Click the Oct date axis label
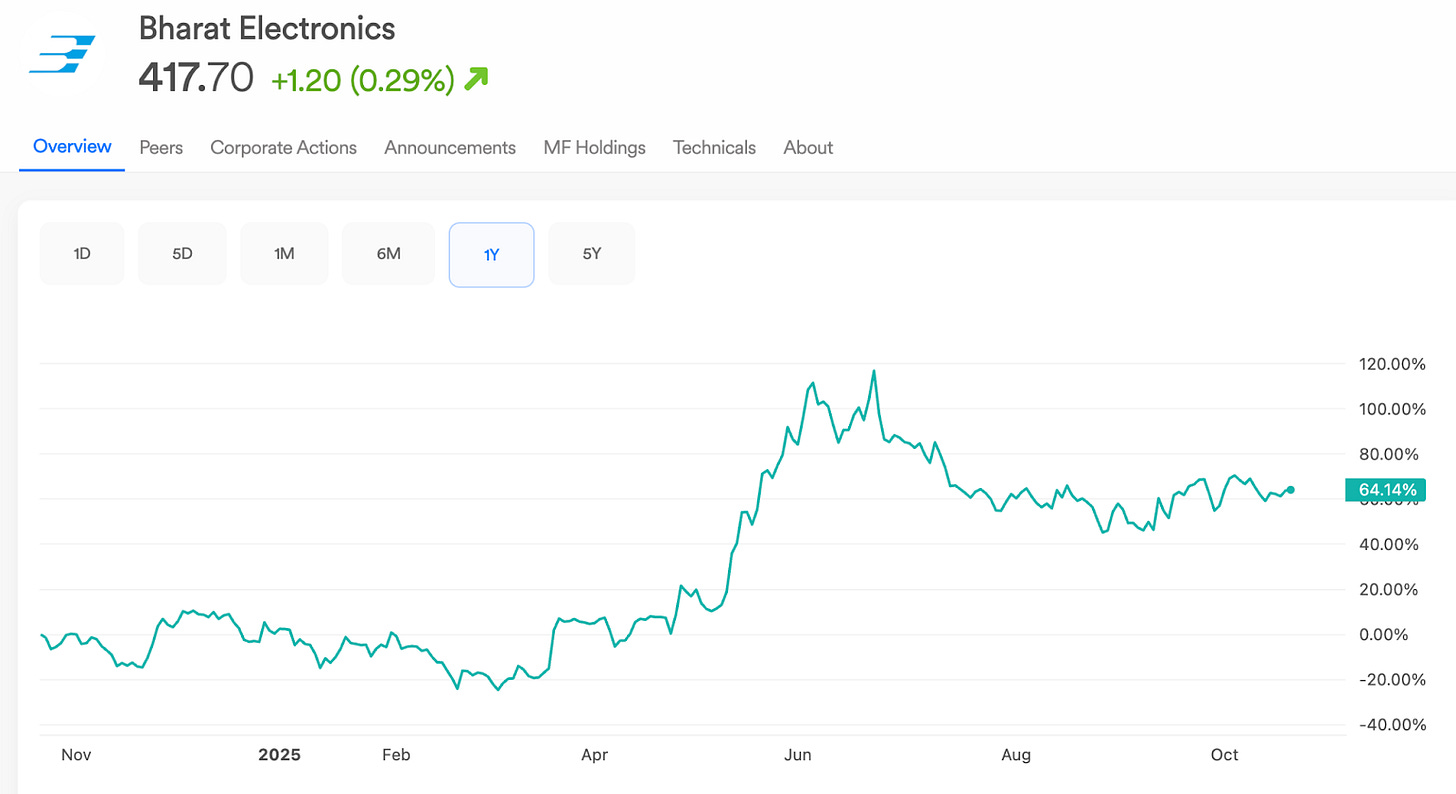This screenshot has width=1456, height=794. tap(1225, 755)
